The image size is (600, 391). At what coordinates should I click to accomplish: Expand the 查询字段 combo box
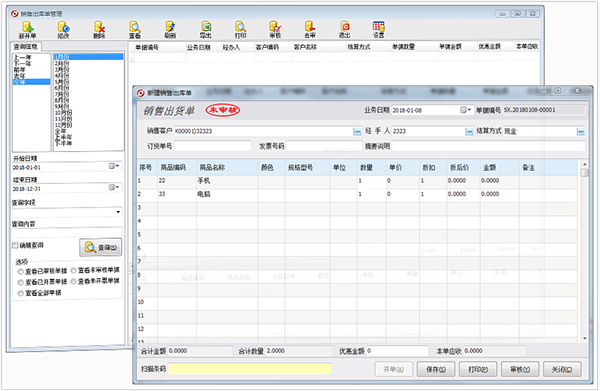click(x=118, y=212)
